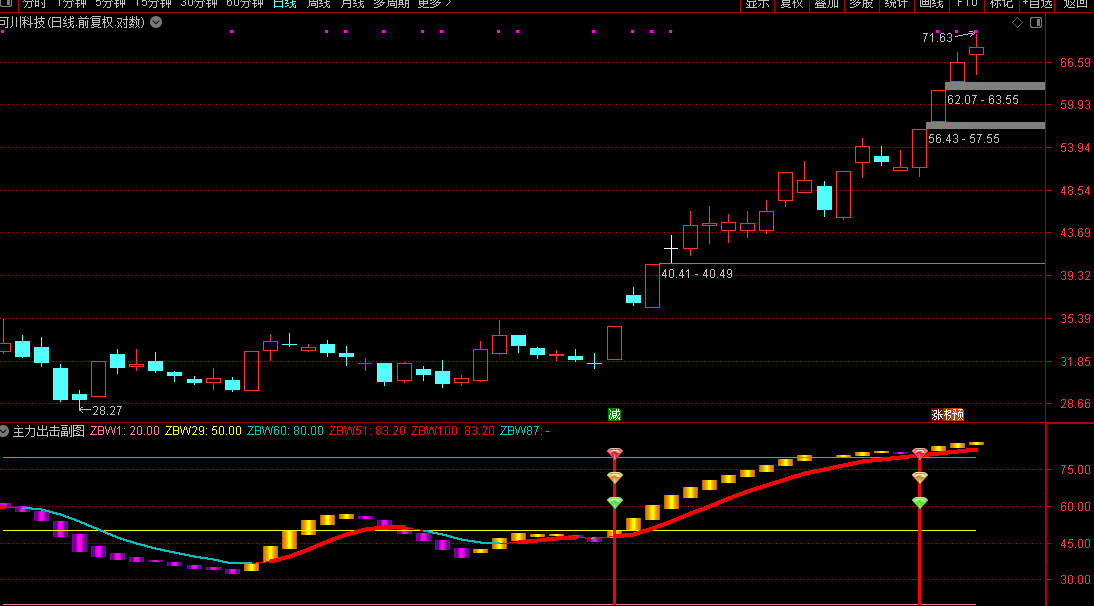Open the 主力出击副图 indicator settings circle icon
1094x606 pixels.
click(x=3, y=431)
